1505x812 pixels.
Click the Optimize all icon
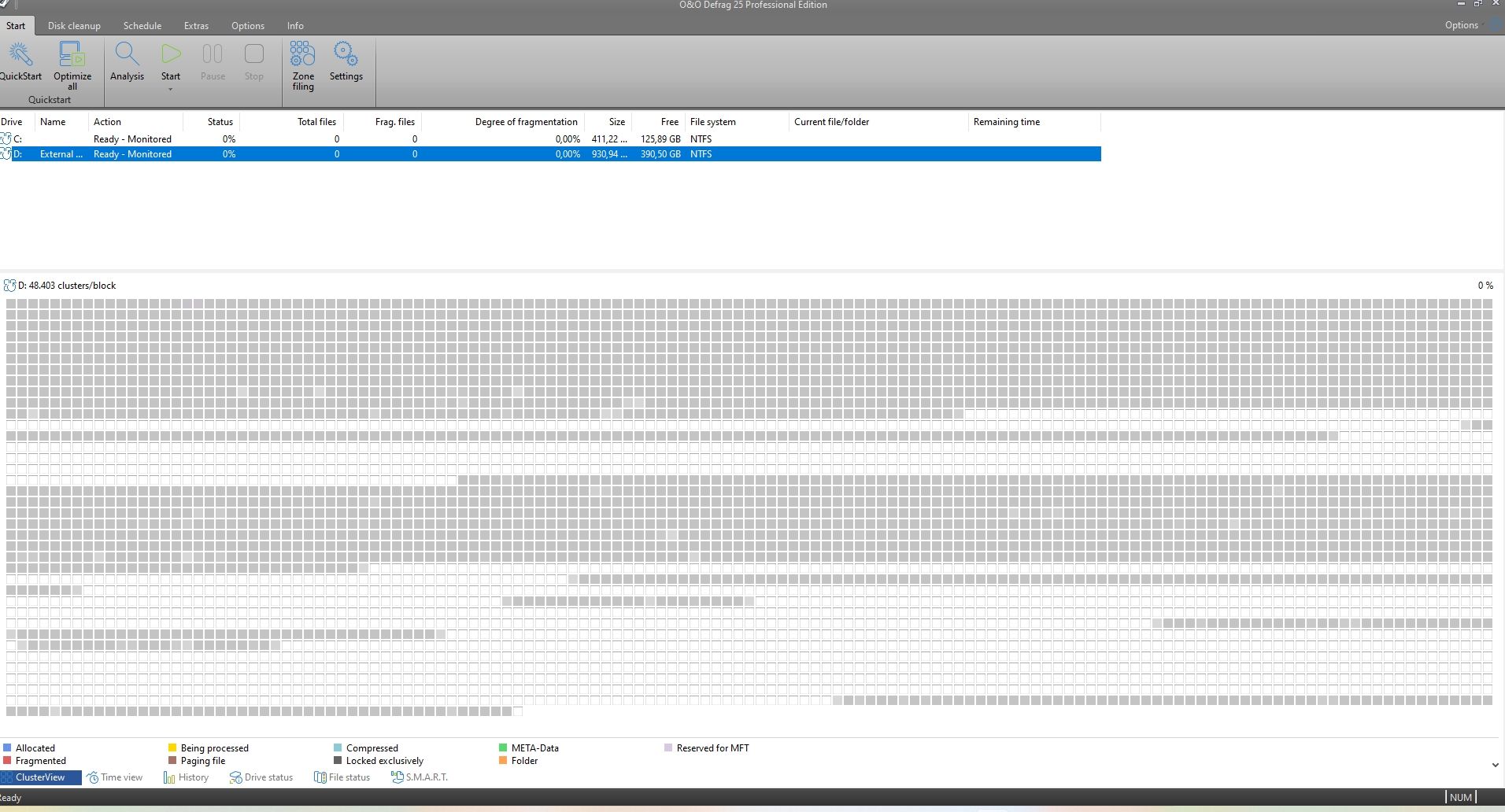(72, 55)
